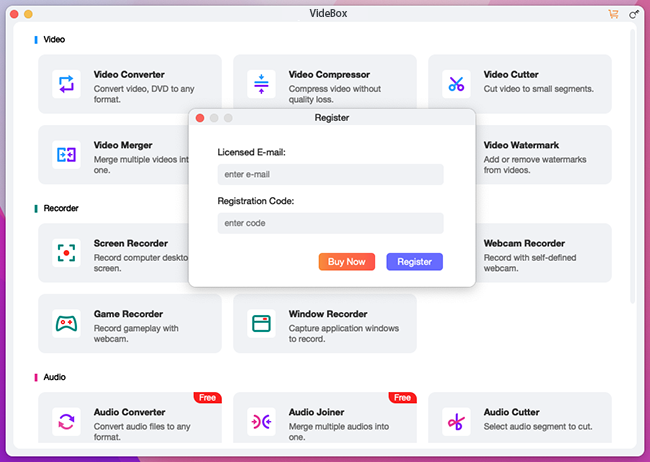The image size is (650, 462).
Task: Close the Register dialog
Action: pyautogui.click(x=200, y=118)
